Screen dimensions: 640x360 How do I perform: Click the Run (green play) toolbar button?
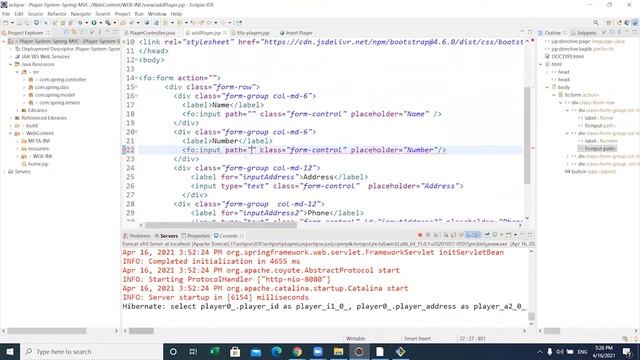click(x=94, y=23)
